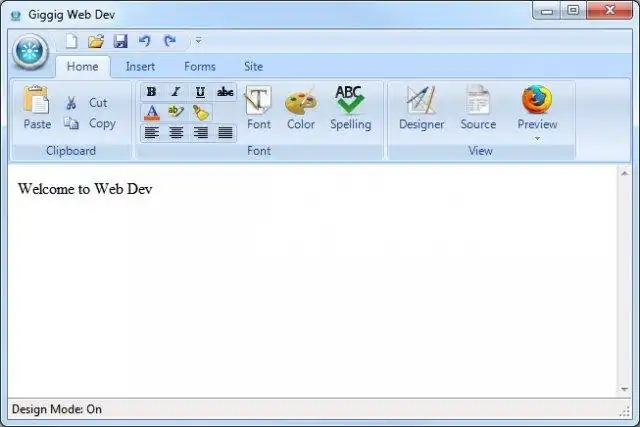Go to the Forms ribbon tab
The image size is (640, 427).
(200, 67)
